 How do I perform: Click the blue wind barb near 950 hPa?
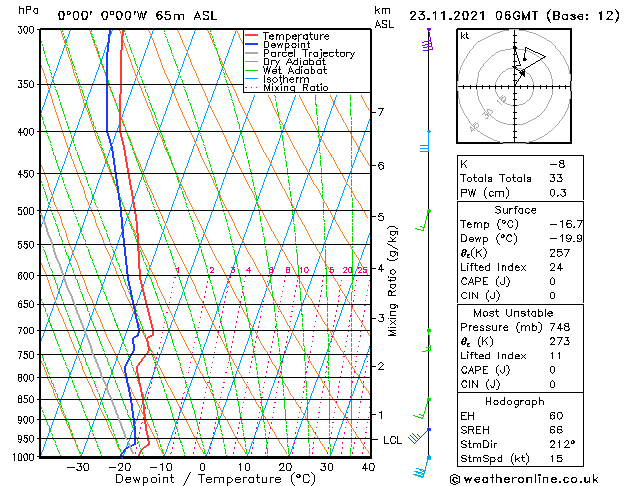[420, 436]
